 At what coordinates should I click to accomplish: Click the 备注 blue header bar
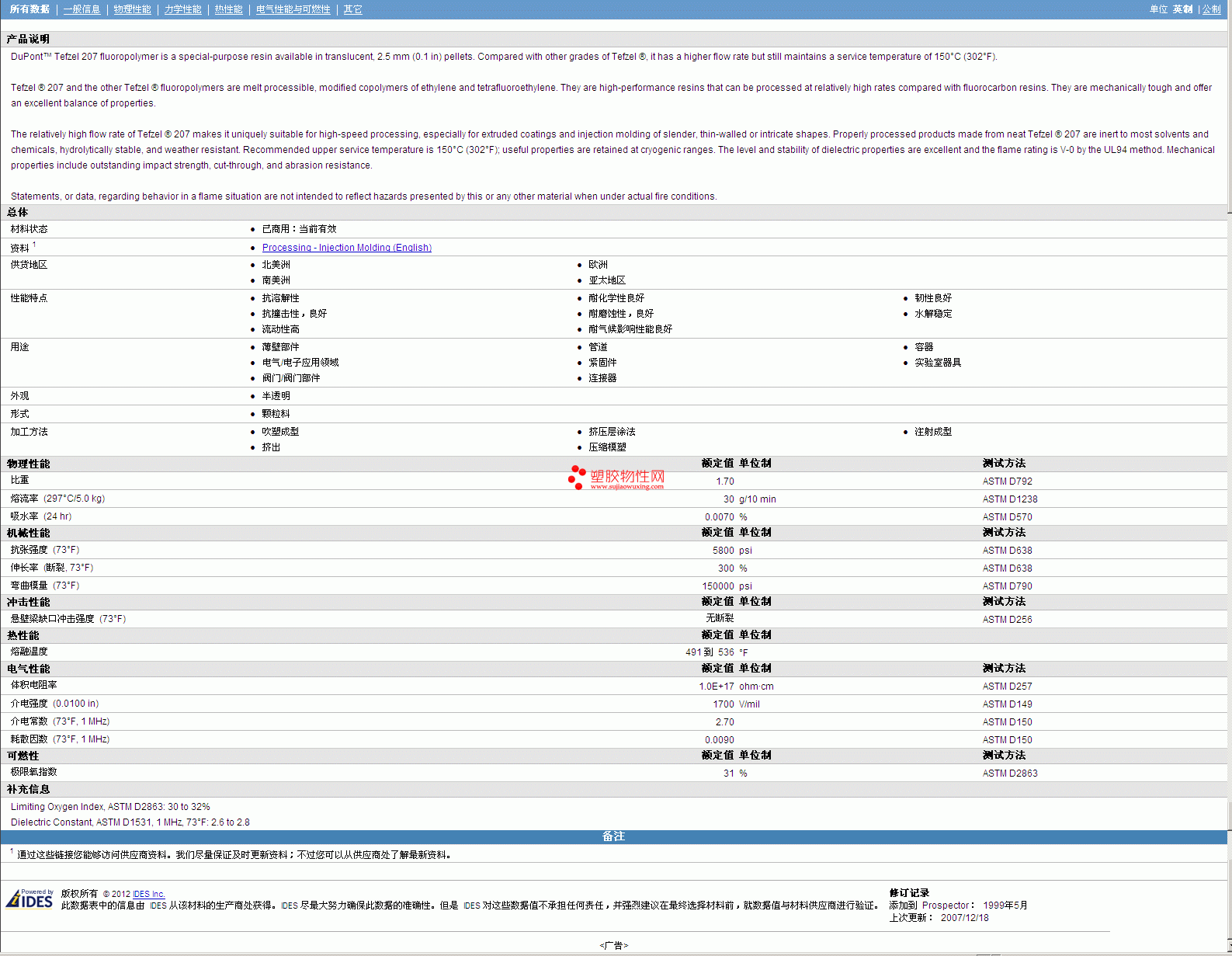pos(613,836)
